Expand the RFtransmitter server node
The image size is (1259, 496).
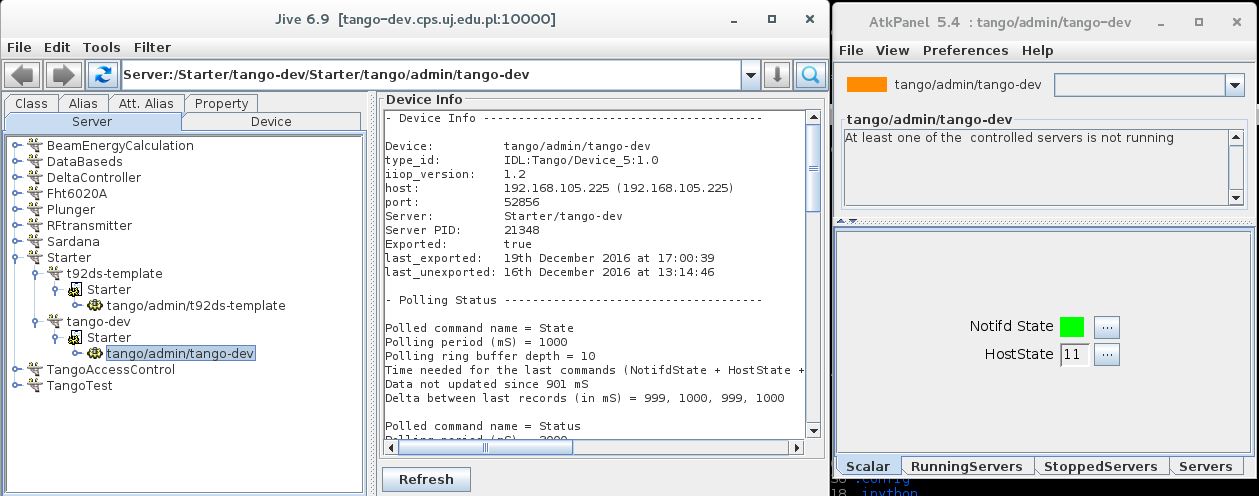[17, 226]
